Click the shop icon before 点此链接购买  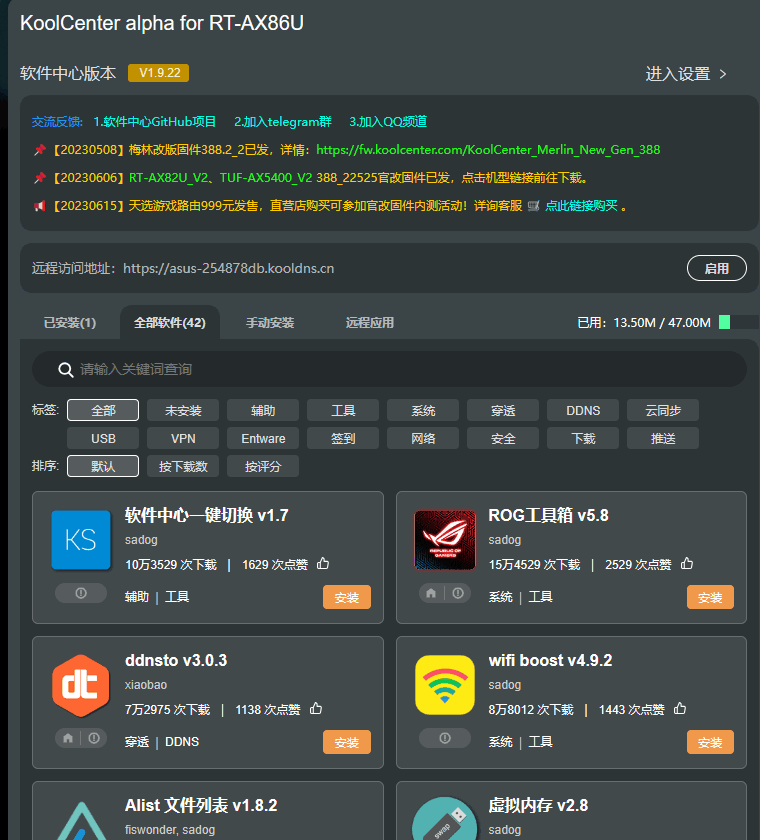pos(533,206)
